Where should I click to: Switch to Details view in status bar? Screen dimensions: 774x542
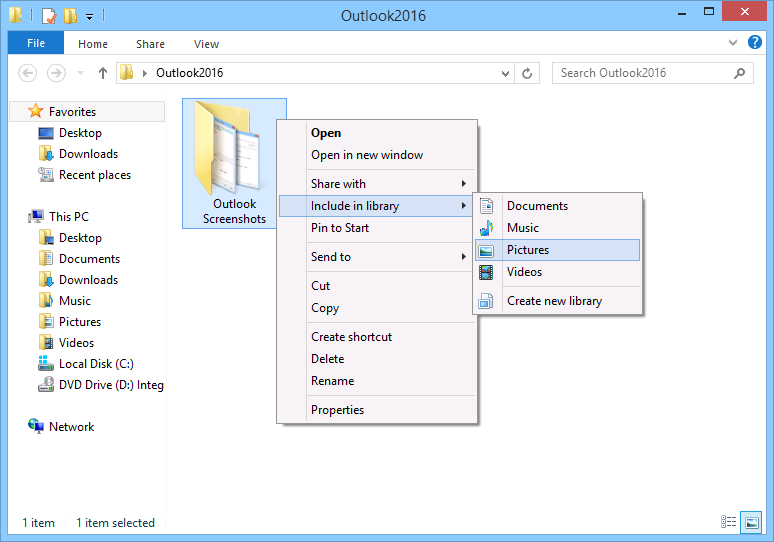click(x=729, y=522)
